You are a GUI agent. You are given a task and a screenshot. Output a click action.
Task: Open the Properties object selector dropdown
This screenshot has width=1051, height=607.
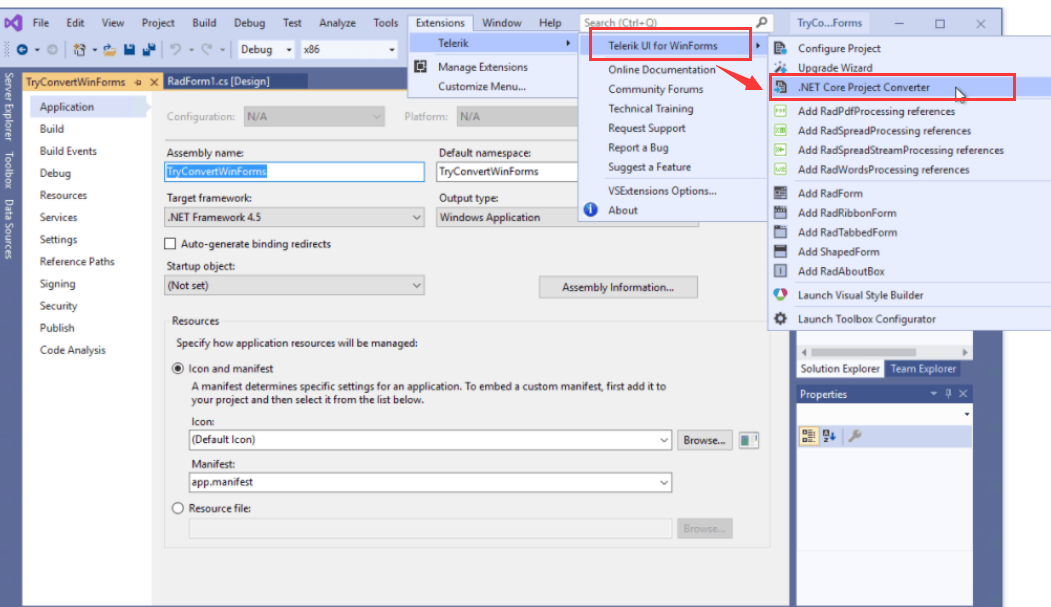click(x=967, y=415)
